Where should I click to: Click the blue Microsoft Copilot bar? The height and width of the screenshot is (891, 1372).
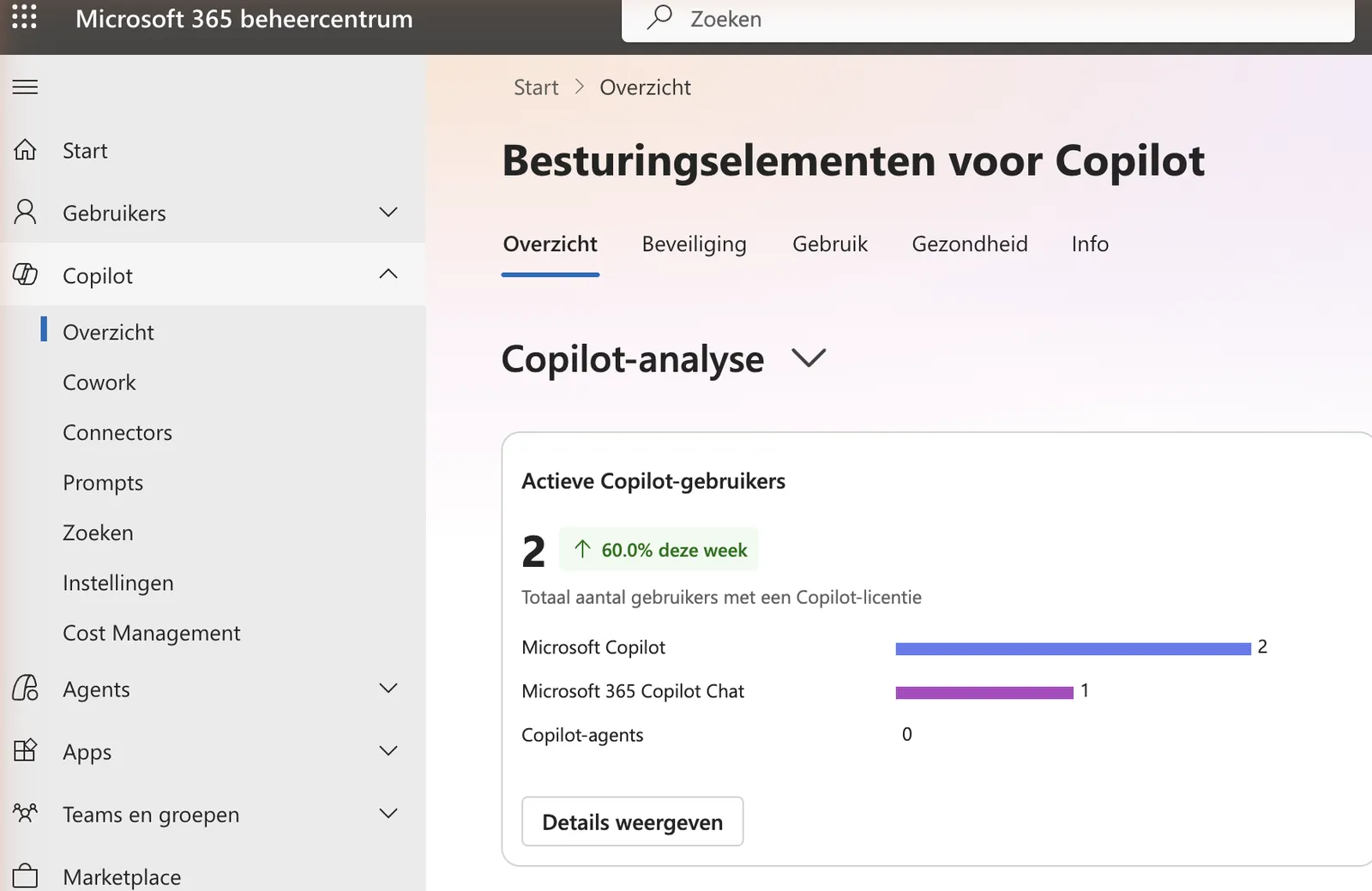tap(1073, 649)
